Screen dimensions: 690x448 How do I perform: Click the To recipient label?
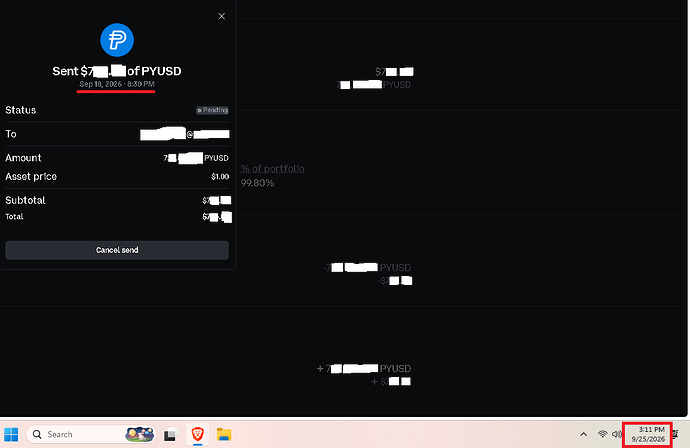pyautogui.click(x=11, y=134)
